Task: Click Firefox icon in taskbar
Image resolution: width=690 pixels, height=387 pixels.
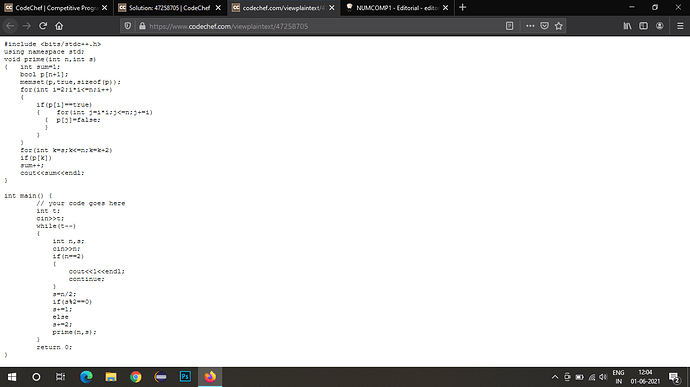Action: tap(210, 377)
